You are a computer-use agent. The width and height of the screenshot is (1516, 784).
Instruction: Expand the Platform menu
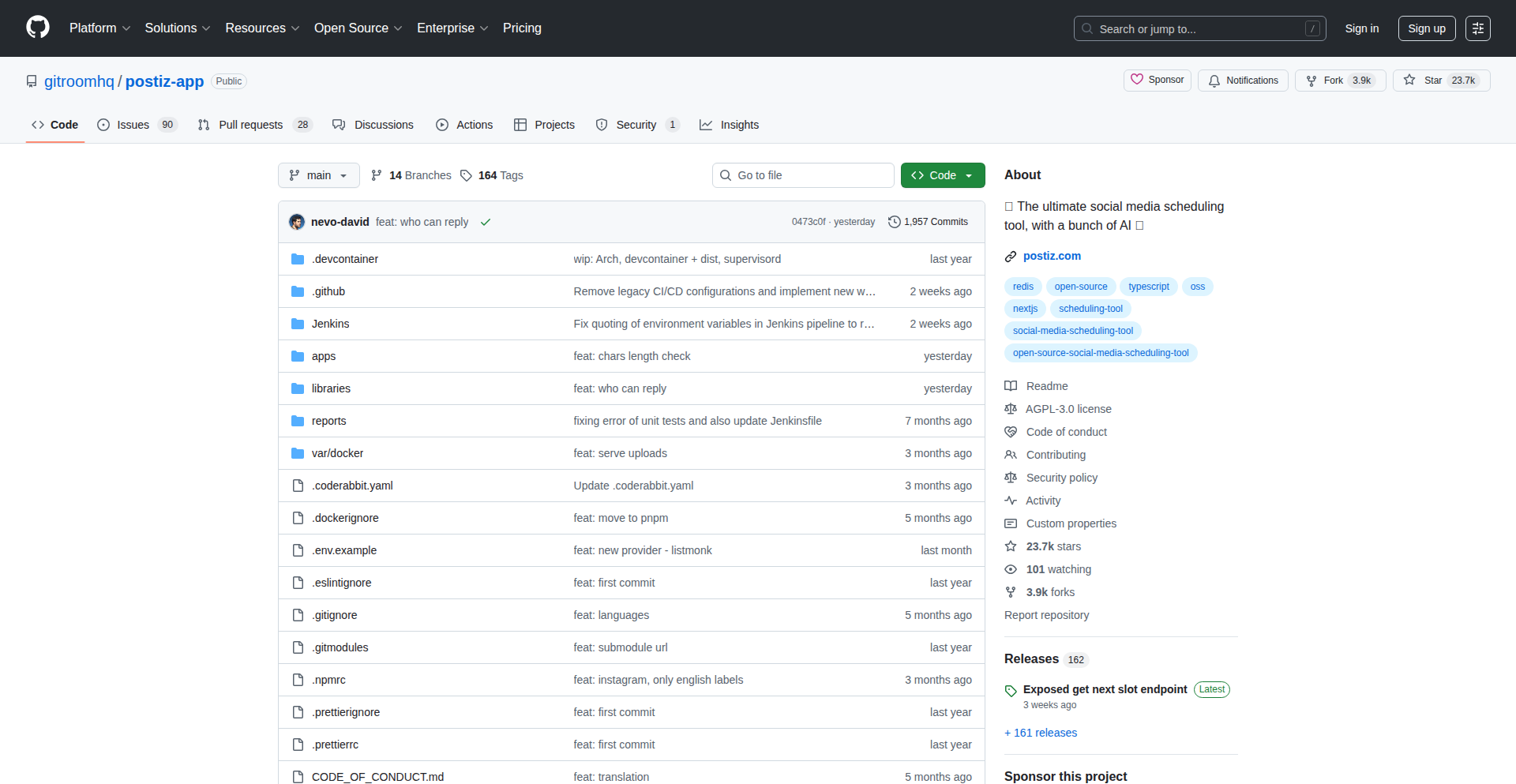[99, 28]
